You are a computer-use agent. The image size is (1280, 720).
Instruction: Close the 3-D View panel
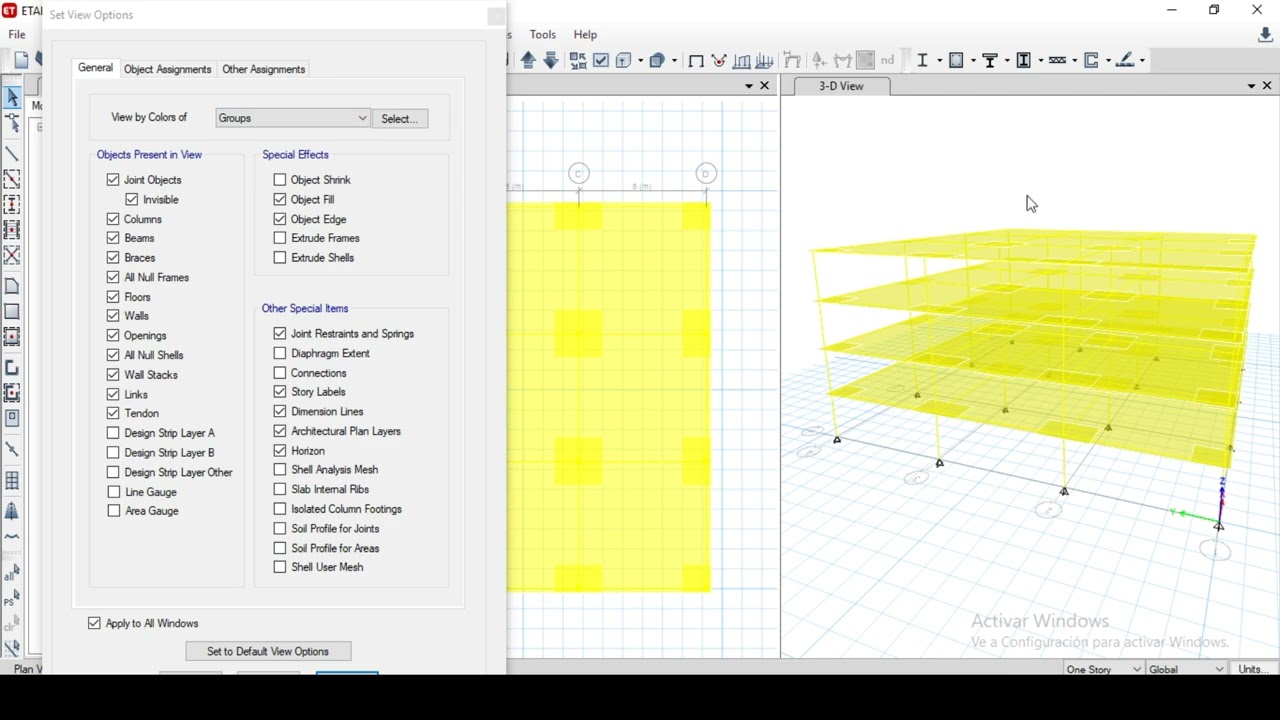(x=1268, y=86)
